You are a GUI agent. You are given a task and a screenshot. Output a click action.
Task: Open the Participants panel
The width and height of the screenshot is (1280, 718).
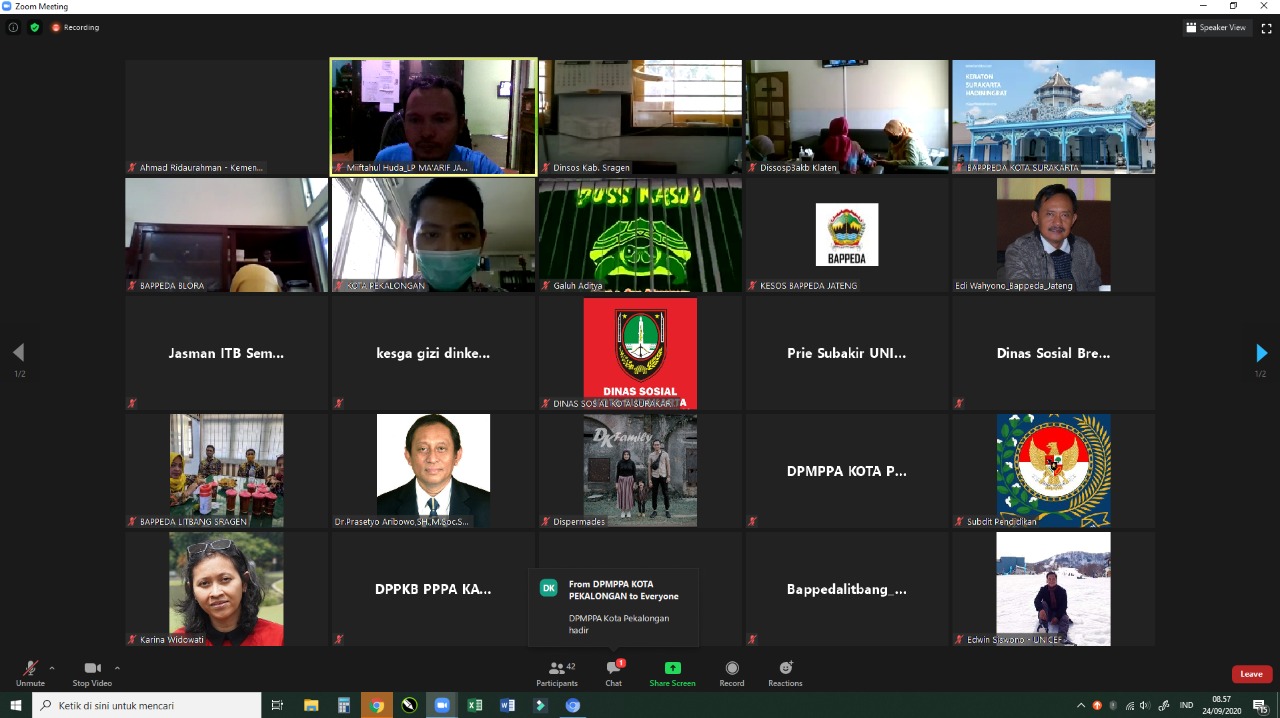[x=556, y=673]
